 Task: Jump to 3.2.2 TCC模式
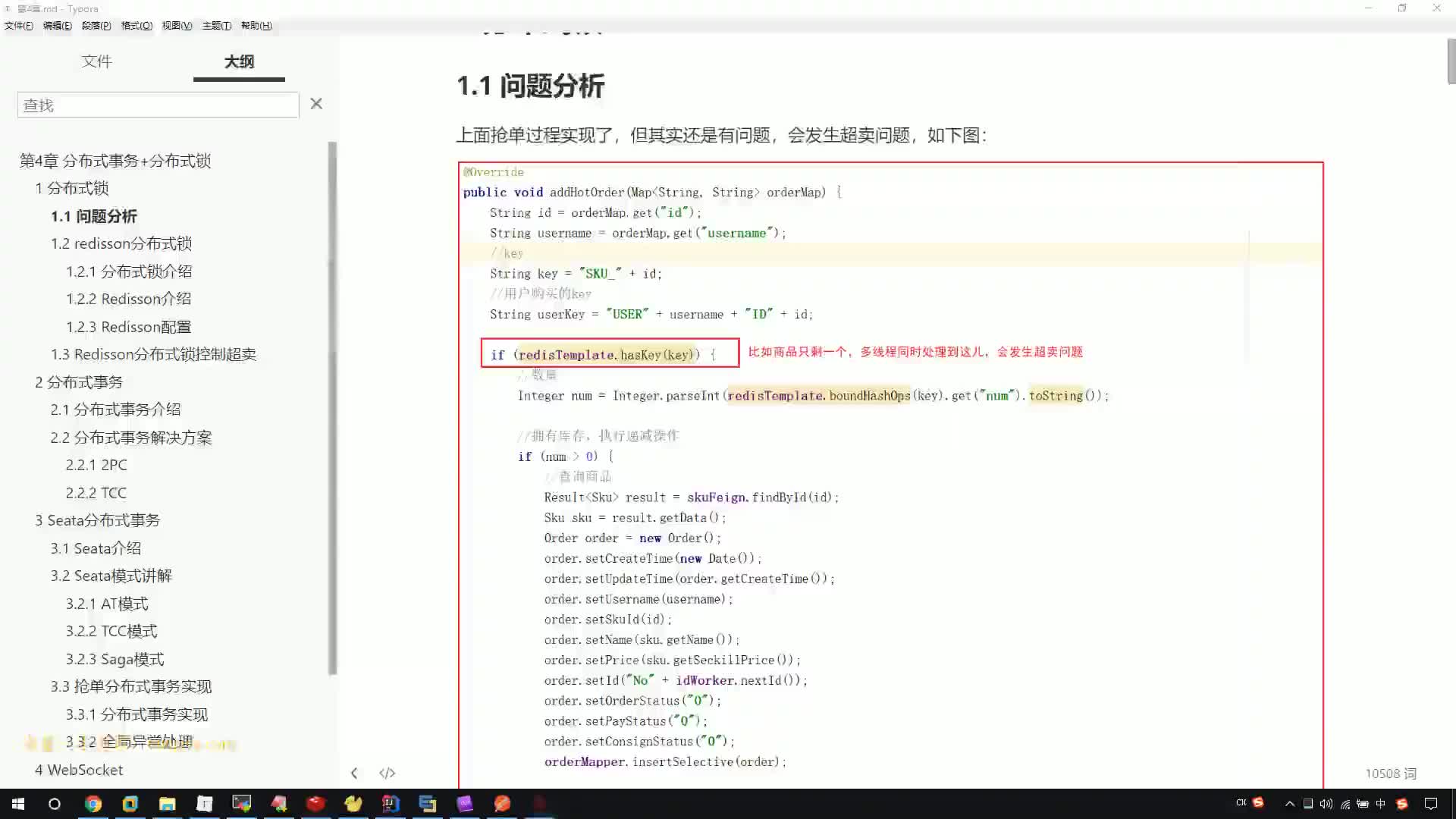pyautogui.click(x=111, y=631)
